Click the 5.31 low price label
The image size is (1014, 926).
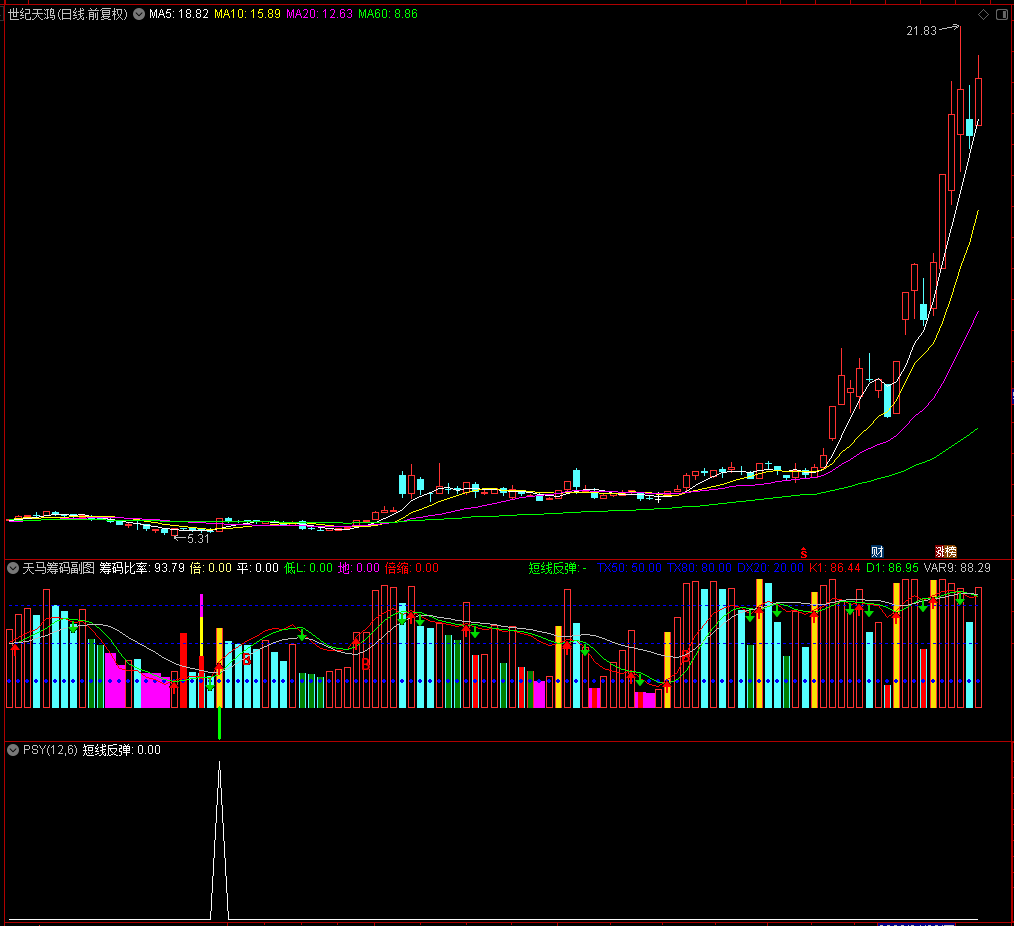click(199, 539)
